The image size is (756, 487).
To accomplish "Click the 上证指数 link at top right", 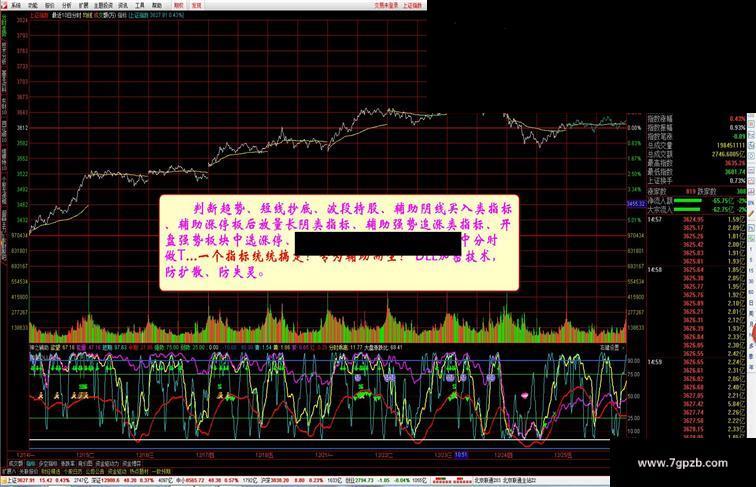I will (412, 5).
